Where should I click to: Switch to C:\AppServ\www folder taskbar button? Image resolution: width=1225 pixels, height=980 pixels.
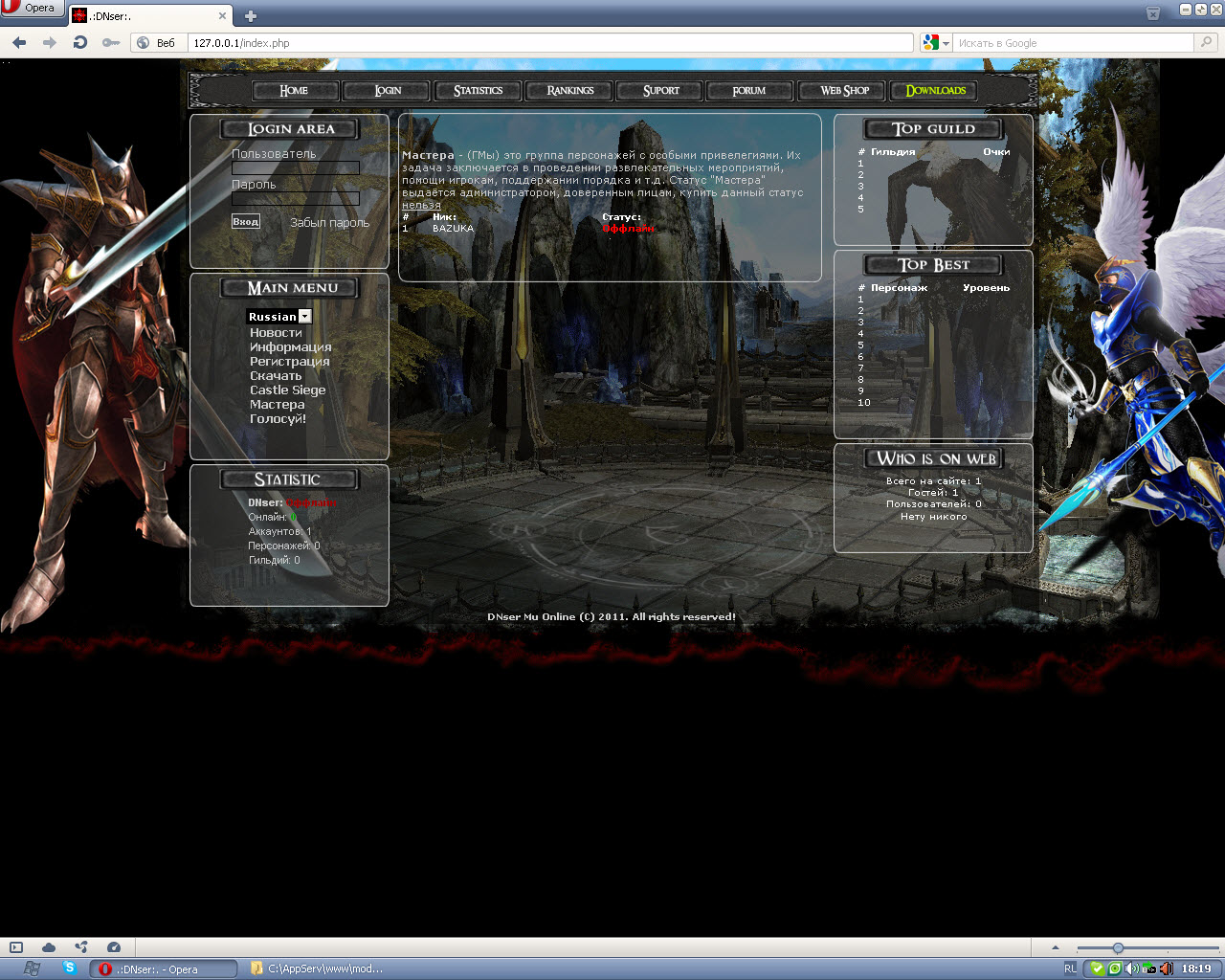click(x=315, y=969)
